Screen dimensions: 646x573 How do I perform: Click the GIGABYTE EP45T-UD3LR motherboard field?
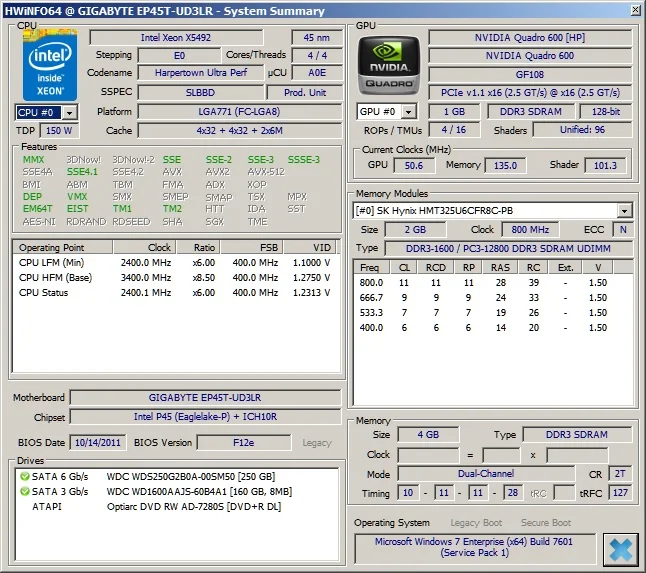pos(206,398)
